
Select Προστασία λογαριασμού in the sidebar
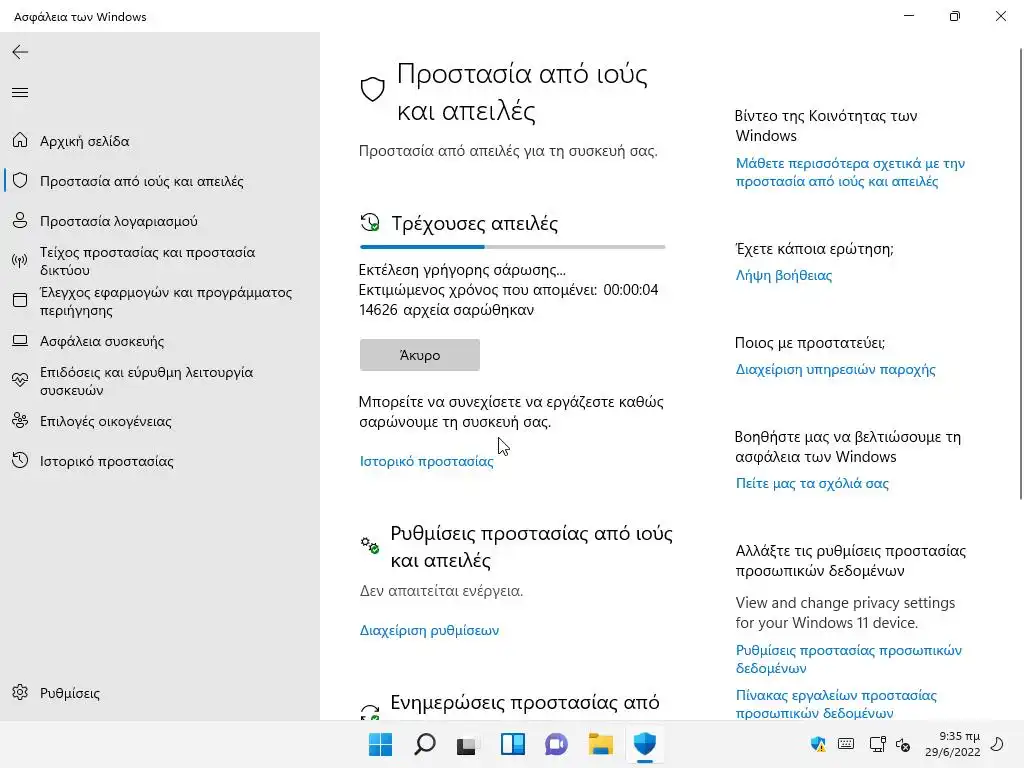point(160,221)
